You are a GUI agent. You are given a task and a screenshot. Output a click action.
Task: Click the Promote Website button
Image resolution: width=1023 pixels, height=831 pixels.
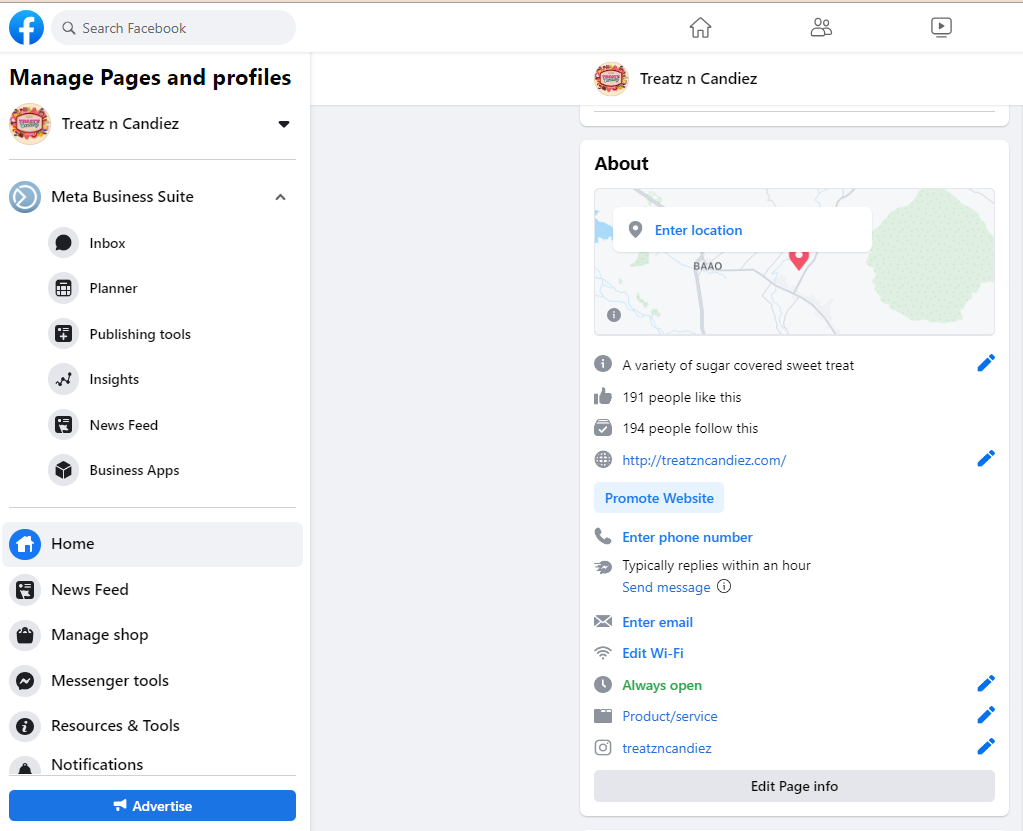pos(659,498)
